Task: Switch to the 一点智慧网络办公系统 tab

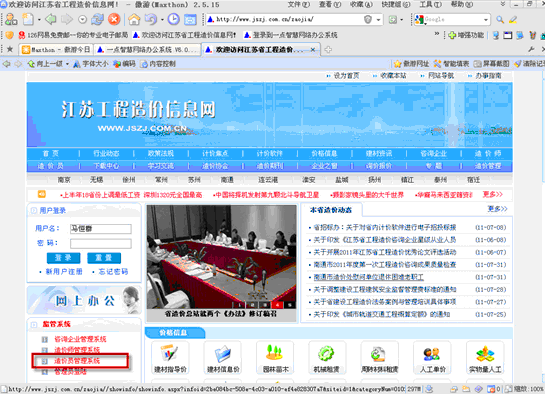Action: coord(147,50)
